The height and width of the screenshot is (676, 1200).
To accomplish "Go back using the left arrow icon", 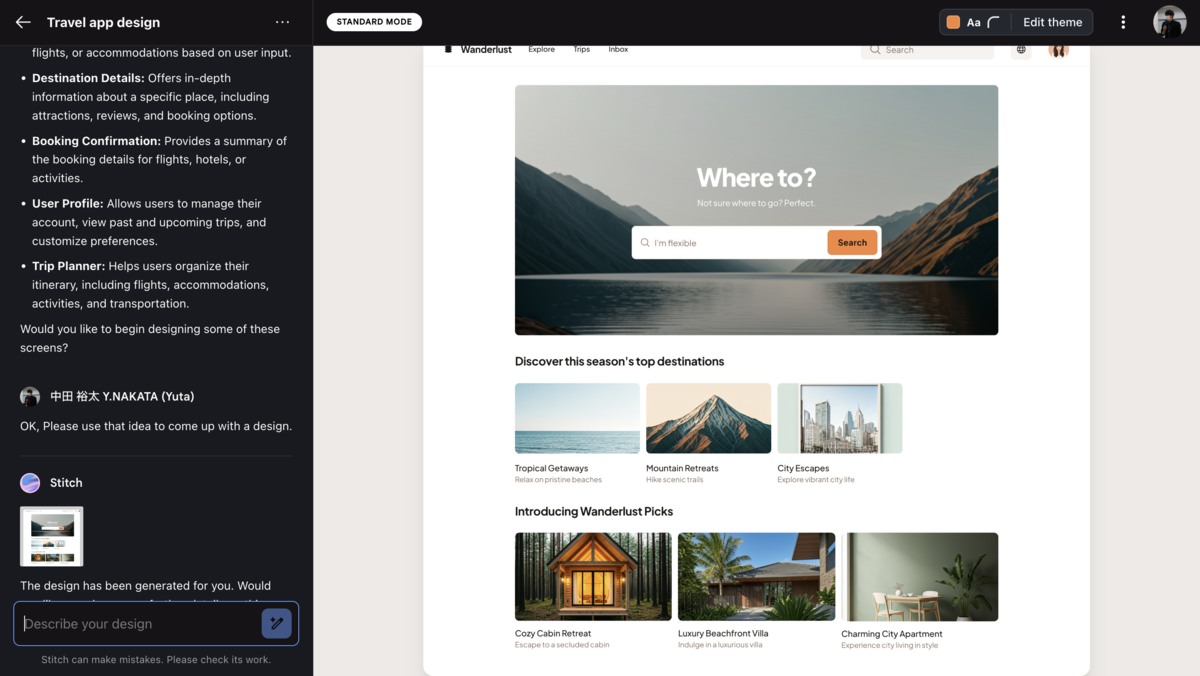I will coord(23,22).
